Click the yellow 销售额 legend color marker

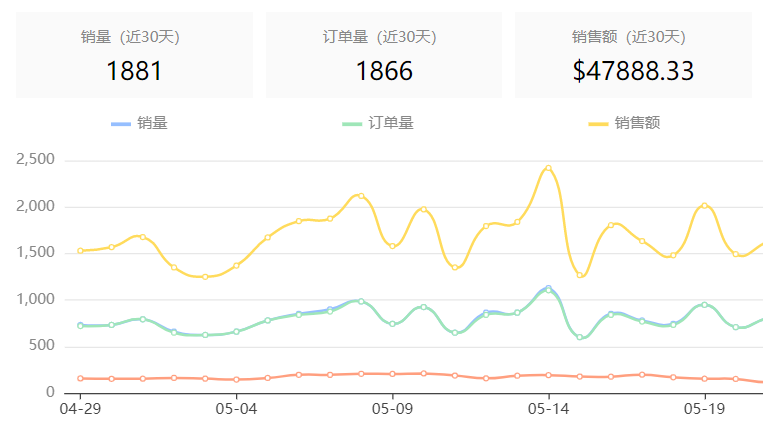(x=598, y=124)
